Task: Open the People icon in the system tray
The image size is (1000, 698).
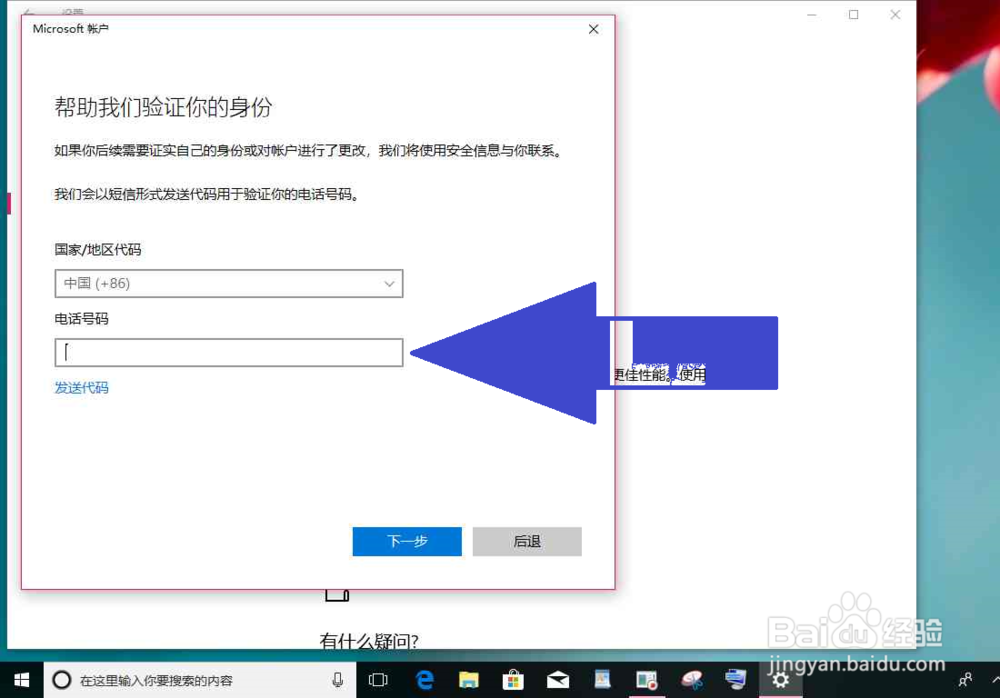Action: point(965,680)
